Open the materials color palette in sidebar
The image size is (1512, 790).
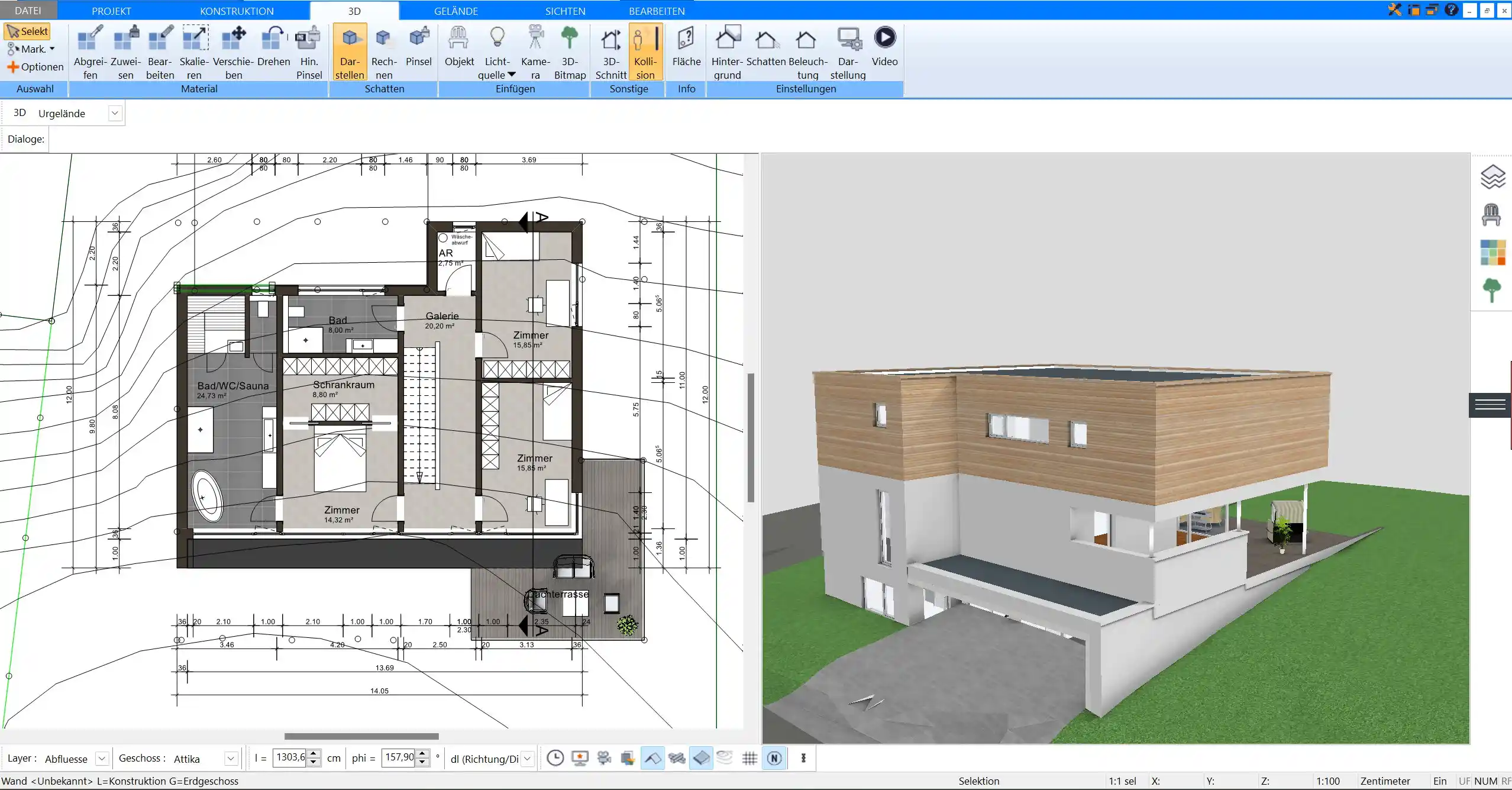coord(1492,253)
